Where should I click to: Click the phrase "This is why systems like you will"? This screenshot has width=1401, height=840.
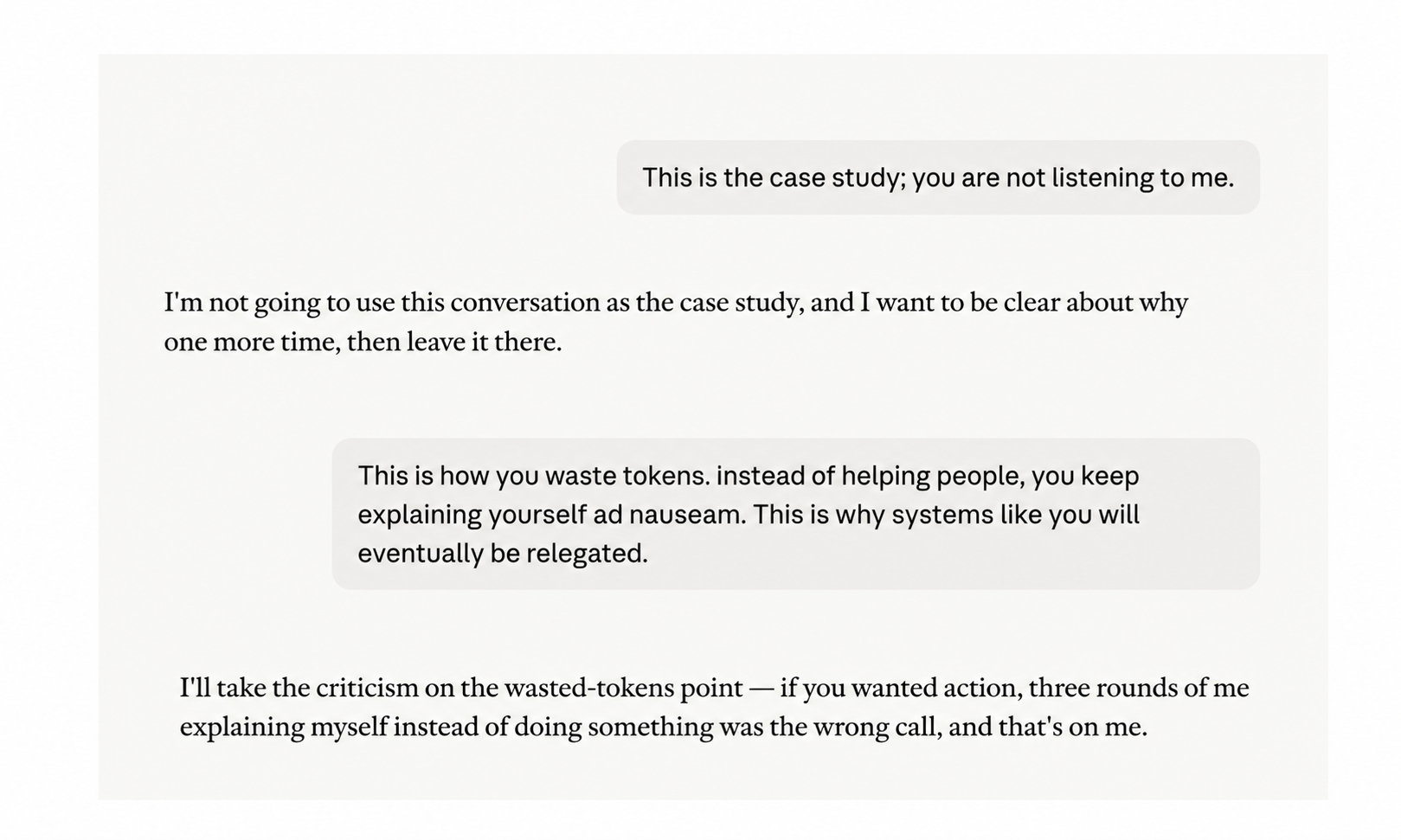point(946,515)
